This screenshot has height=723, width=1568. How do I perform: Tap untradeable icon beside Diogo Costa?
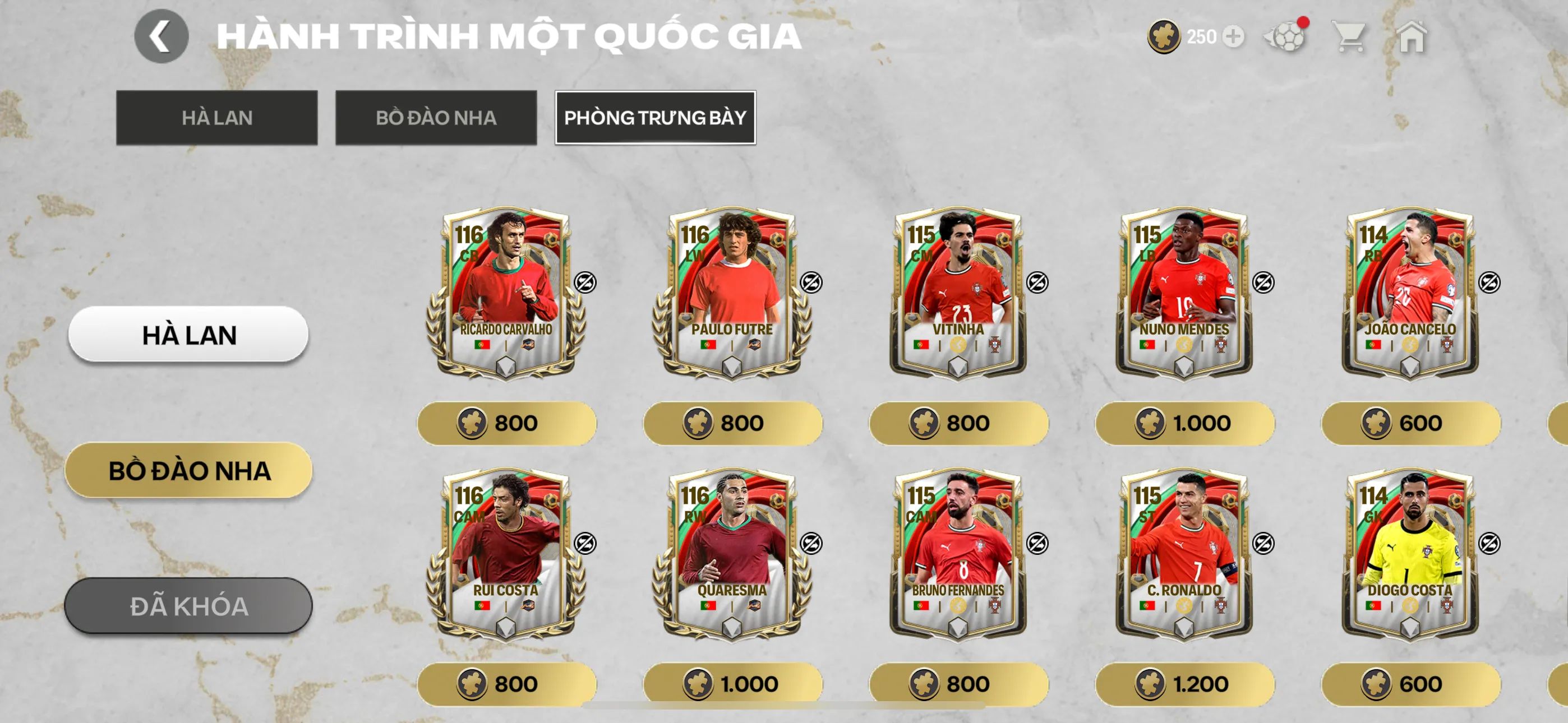point(1489,544)
